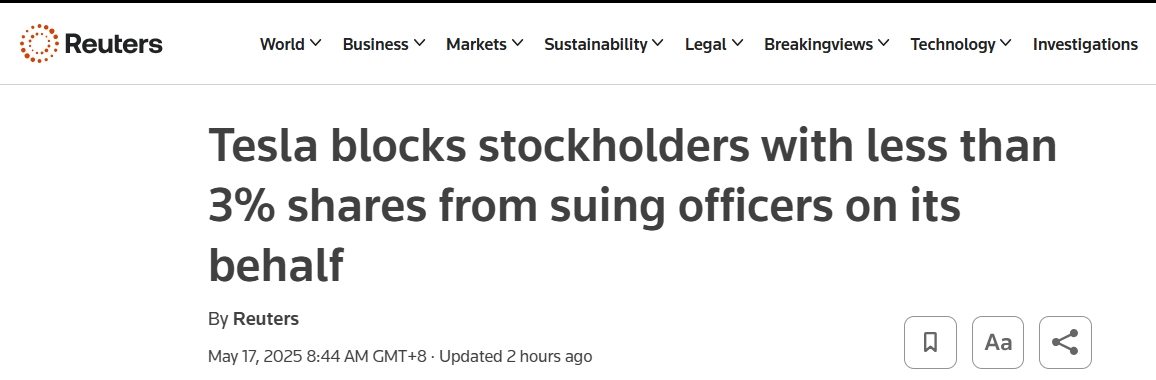The image size is (1156, 380).
Task: Open the Technology section link
Action: 953,44
